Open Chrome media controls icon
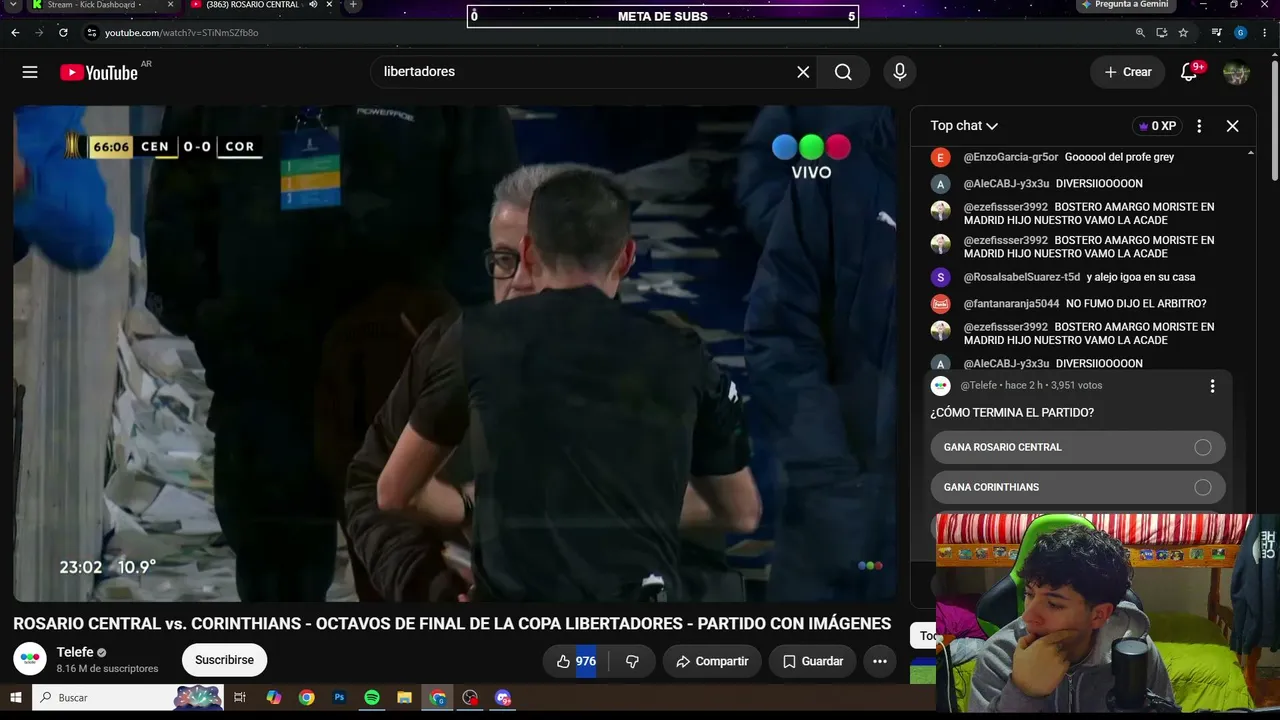The height and width of the screenshot is (720, 1280). pyautogui.click(x=1217, y=33)
